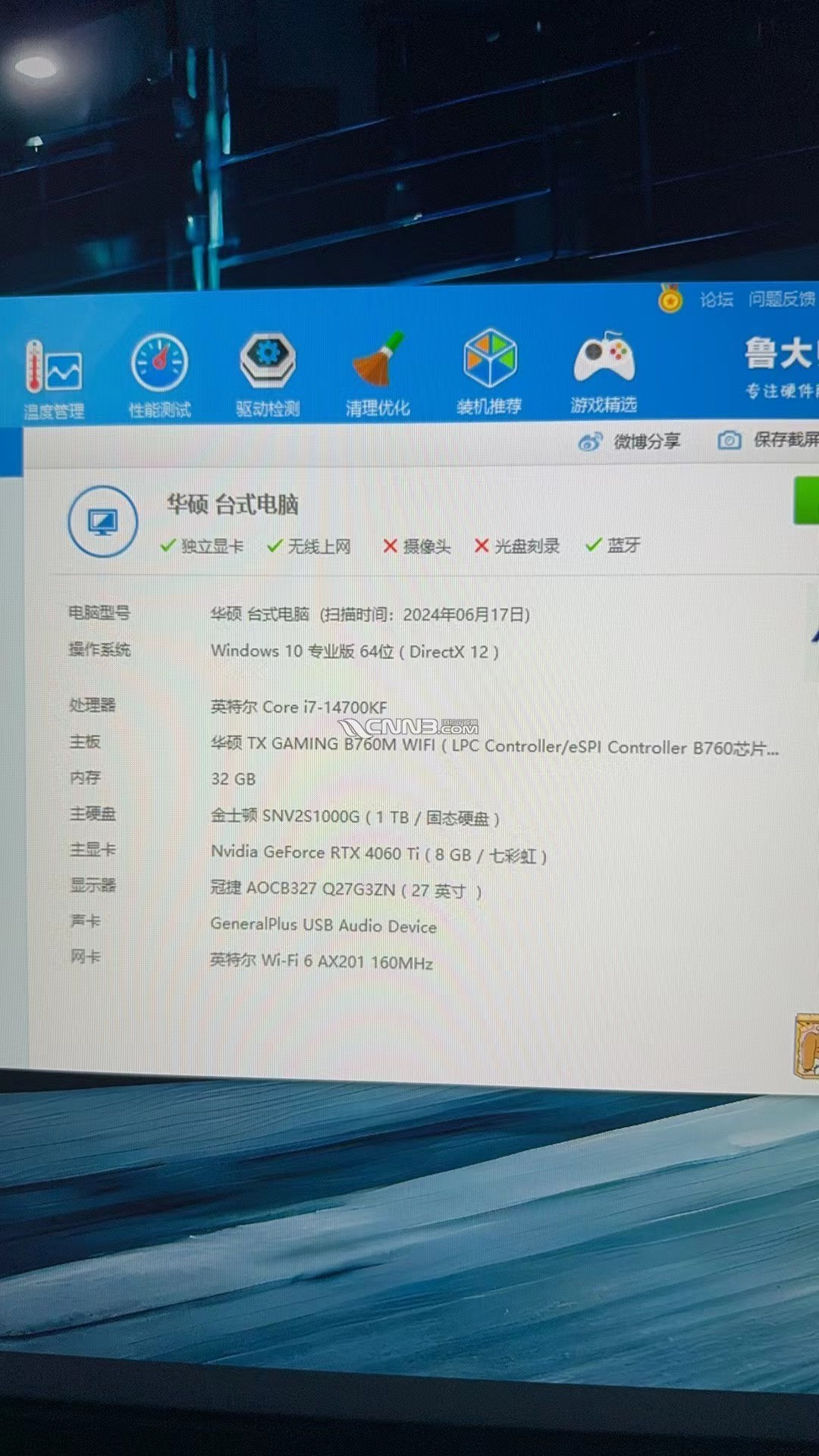Click the 蓝牙 feature indicator
The height and width of the screenshot is (1456, 819).
tap(613, 545)
